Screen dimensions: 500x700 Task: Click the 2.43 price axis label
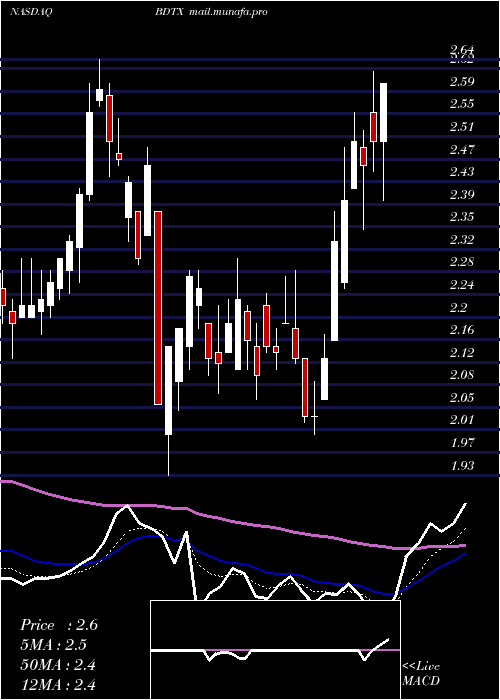pyautogui.click(x=462, y=172)
